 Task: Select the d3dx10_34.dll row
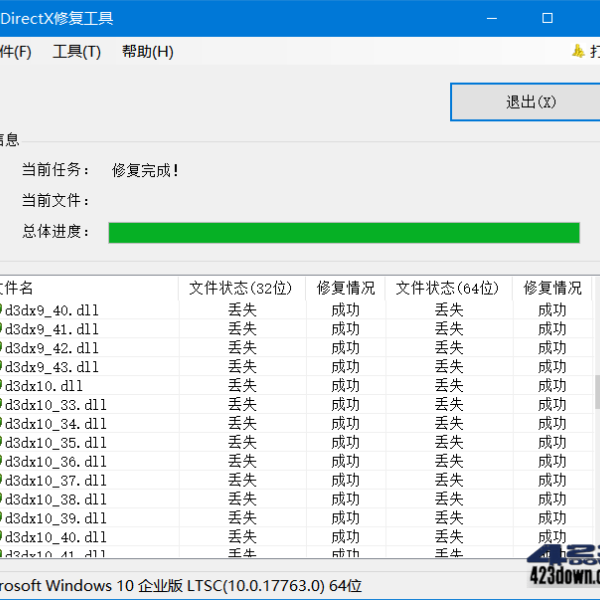[296, 424]
